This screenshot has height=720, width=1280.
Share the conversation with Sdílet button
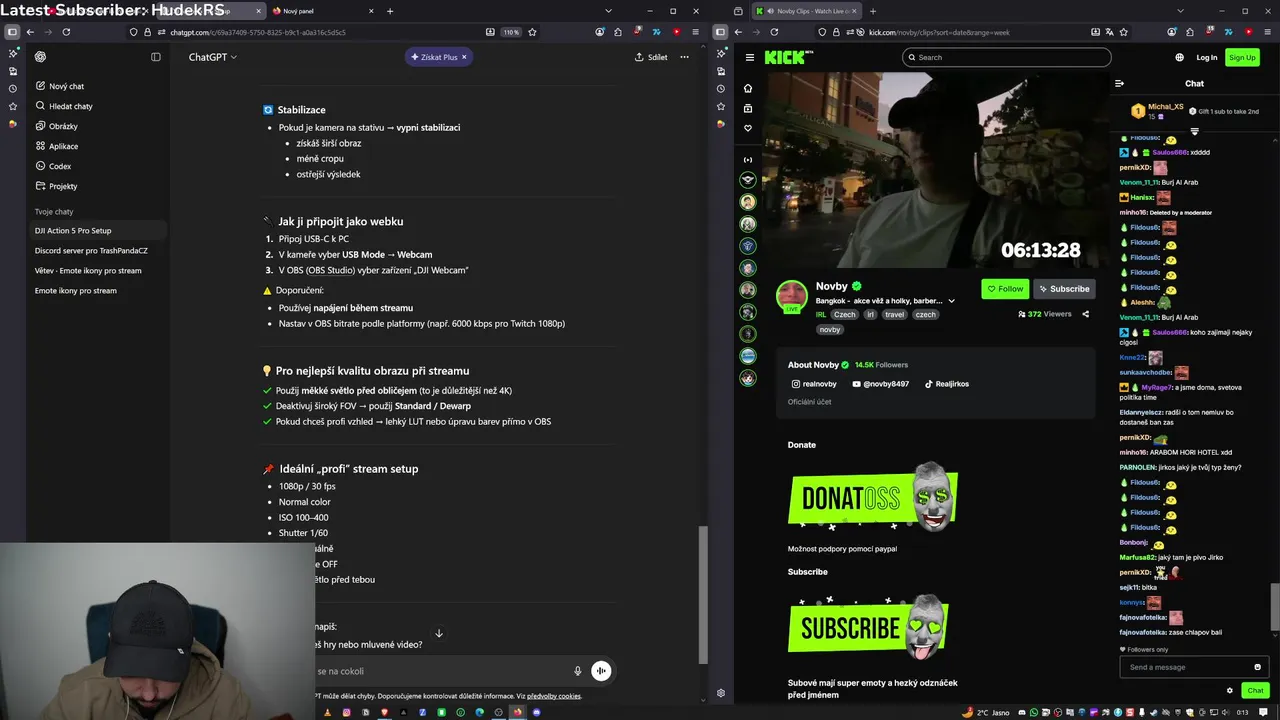click(x=651, y=57)
